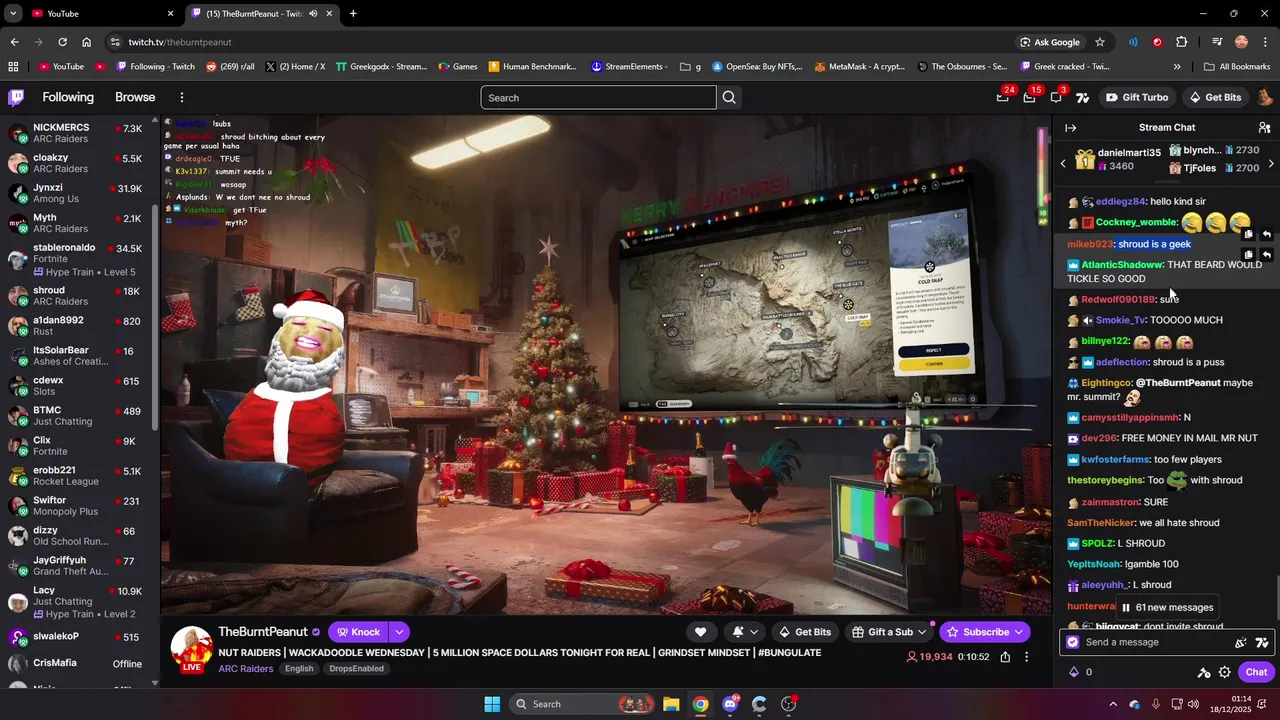Click the Knock button
The height and width of the screenshot is (720, 1280).
tap(358, 632)
